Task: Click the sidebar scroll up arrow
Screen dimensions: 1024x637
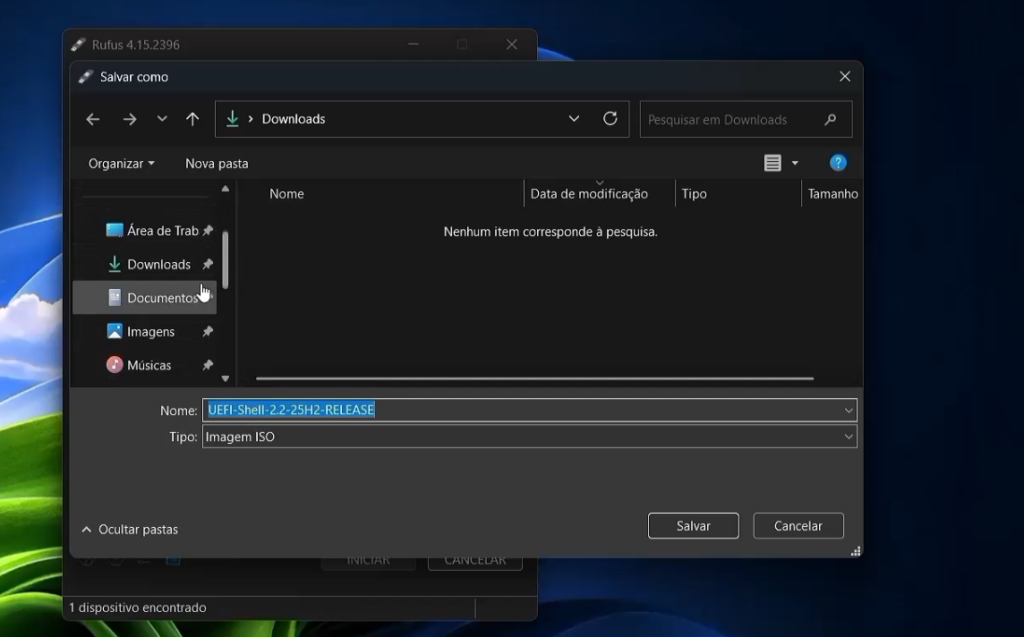Action: [225, 189]
